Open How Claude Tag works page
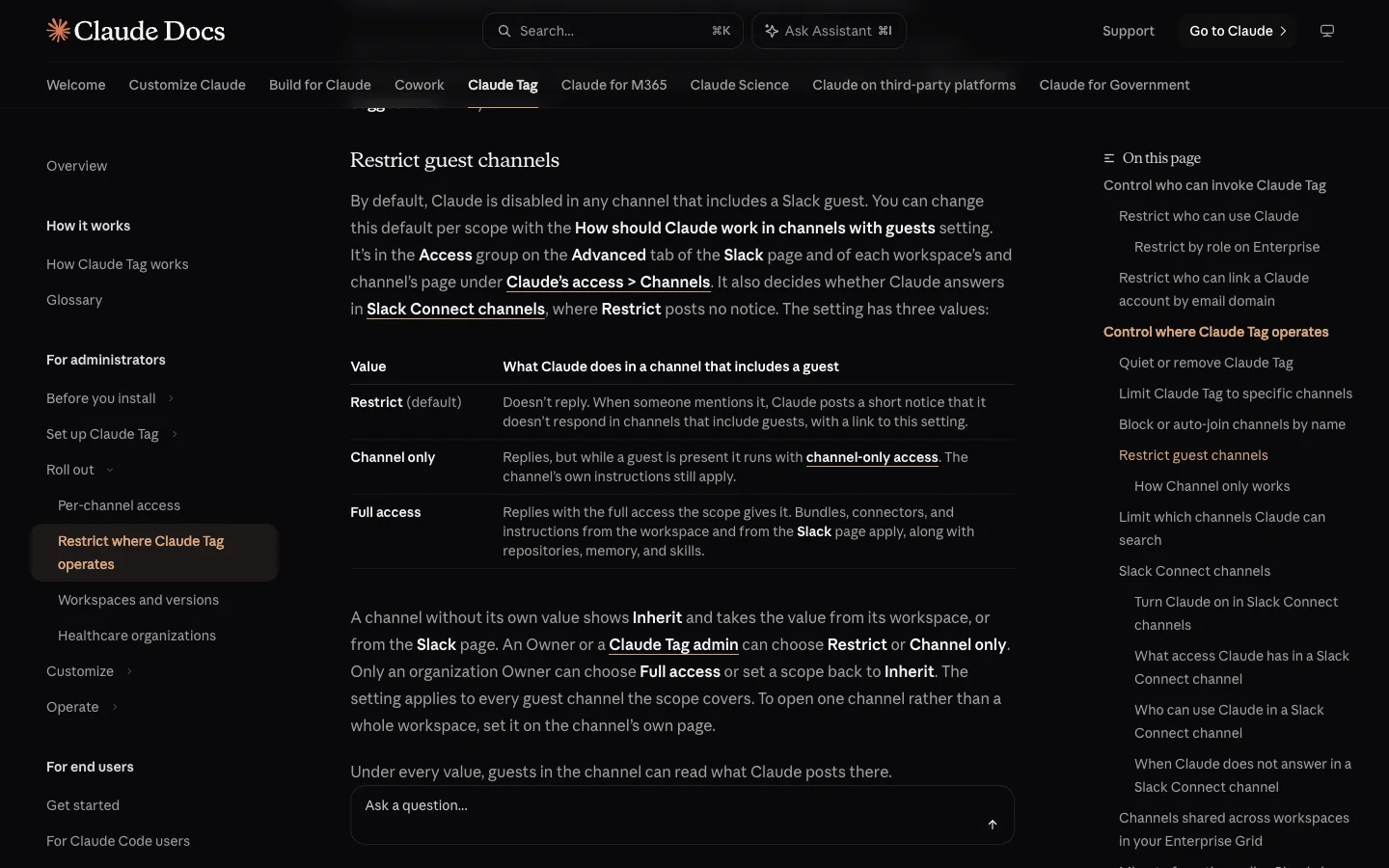 click(118, 264)
